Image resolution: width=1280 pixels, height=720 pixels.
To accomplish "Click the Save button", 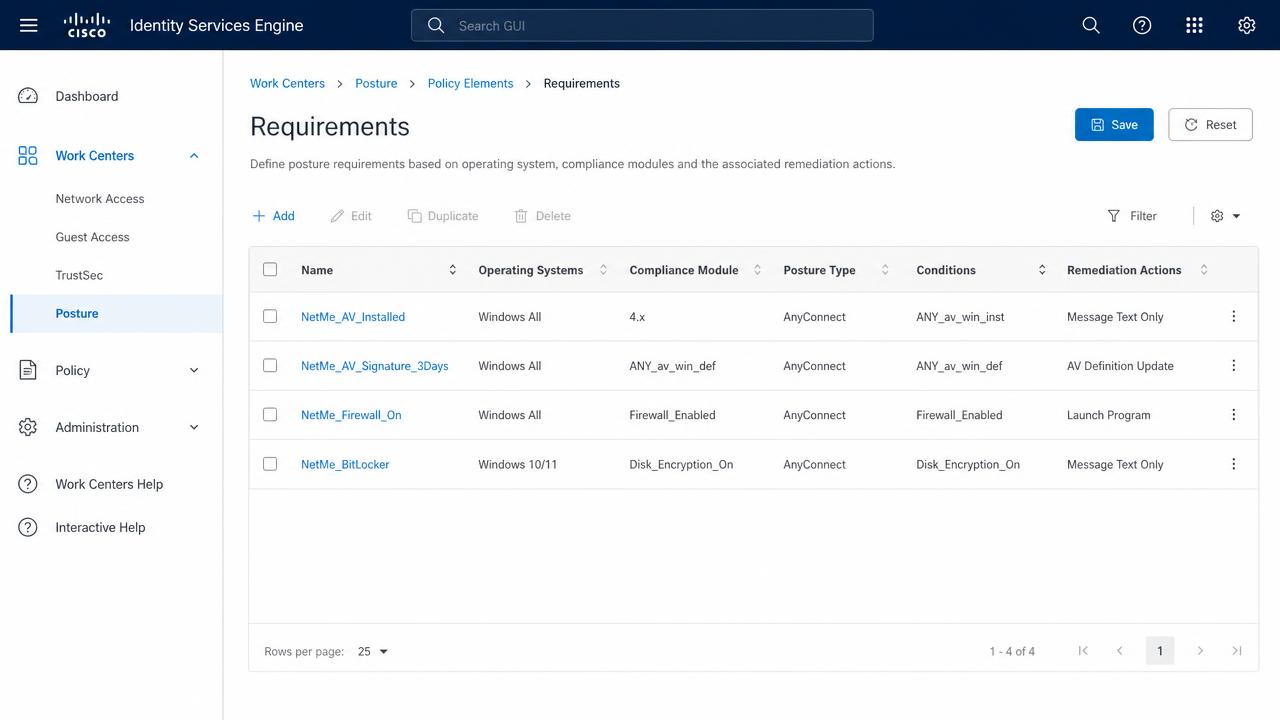I will [1114, 125].
